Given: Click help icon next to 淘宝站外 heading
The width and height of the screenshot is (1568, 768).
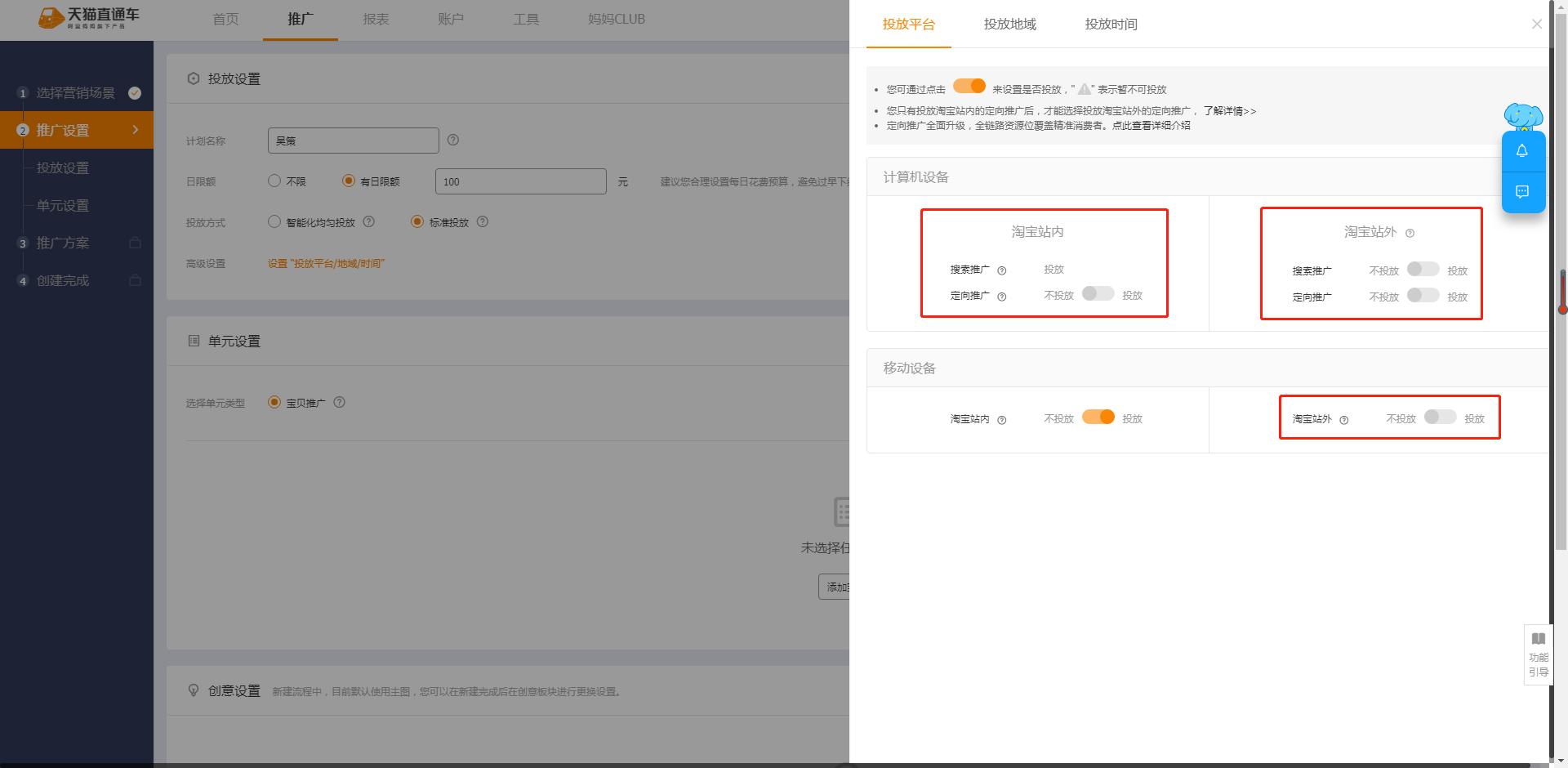Looking at the screenshot, I should coord(1410,234).
